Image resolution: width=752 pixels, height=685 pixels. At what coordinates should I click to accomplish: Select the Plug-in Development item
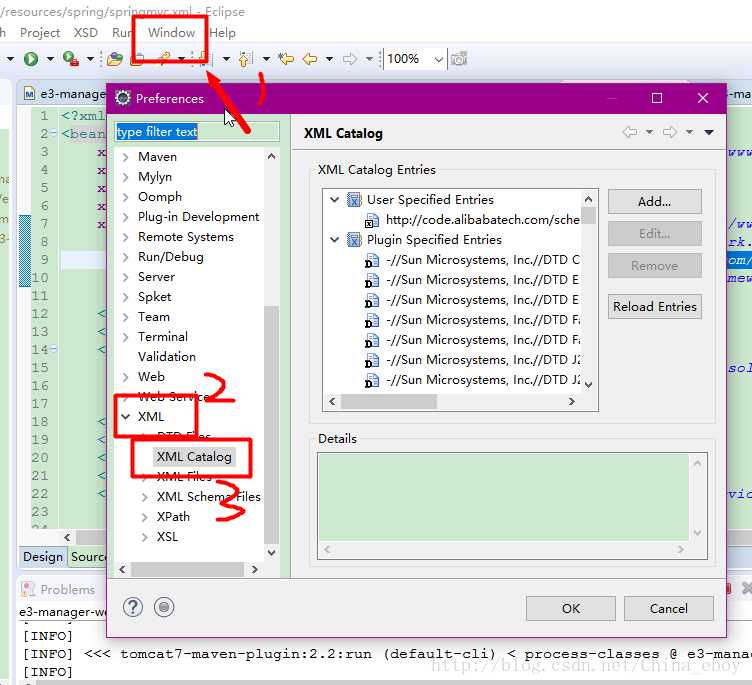tap(199, 217)
